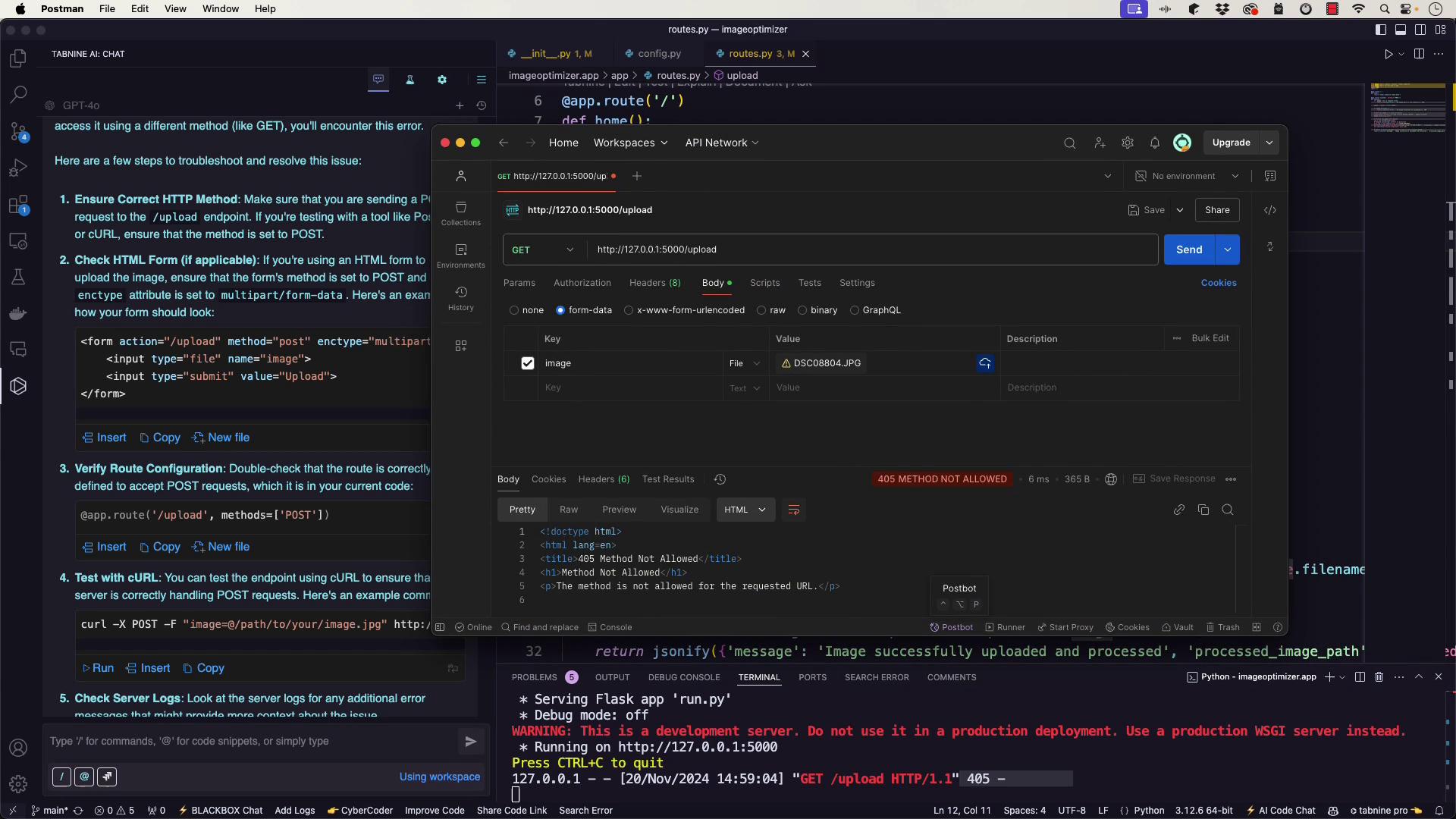Viewport: 1456px width, 819px height.
Task: Click the Cookies link under Send
Action: tap(1218, 283)
